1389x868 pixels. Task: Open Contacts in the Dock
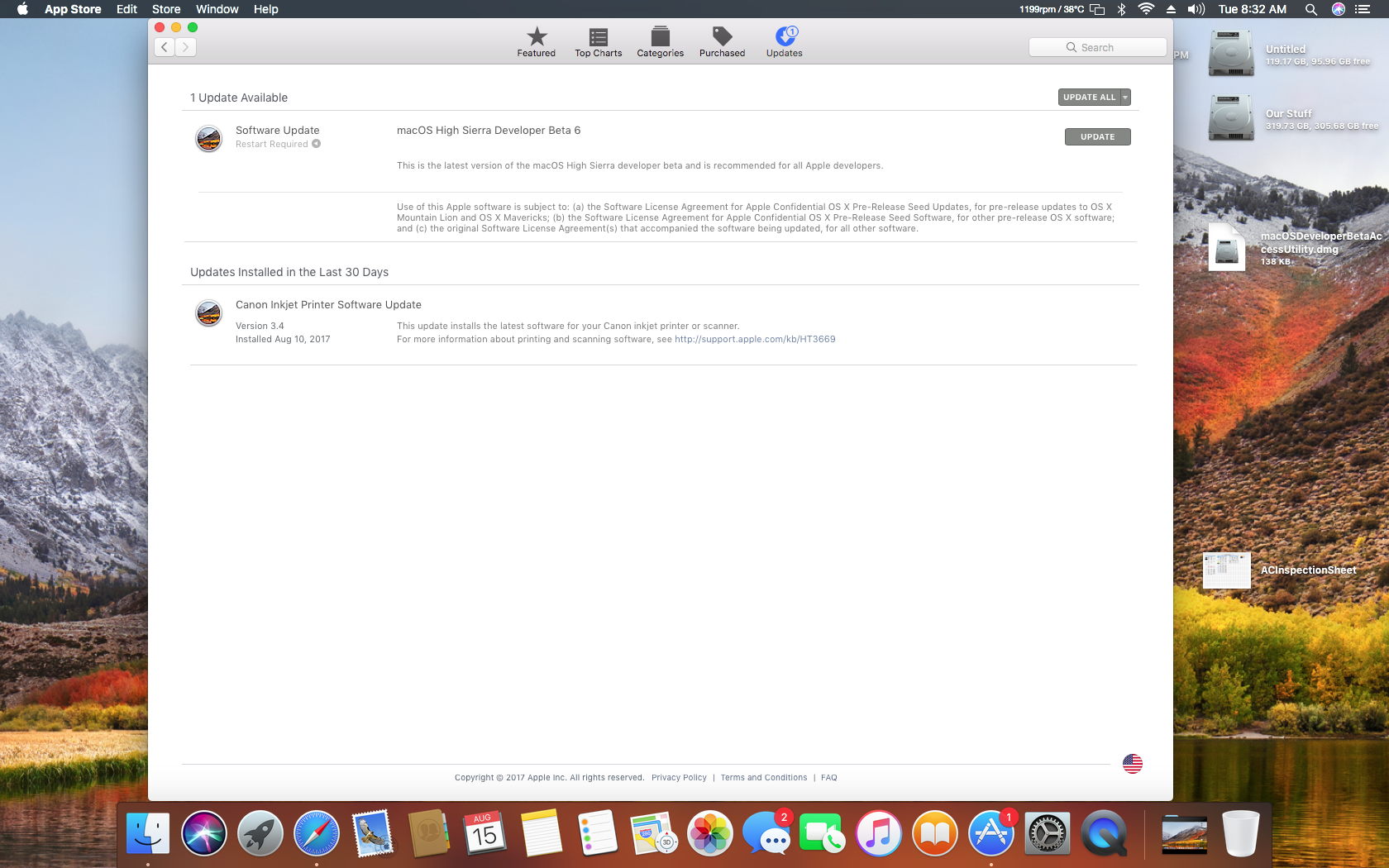429,832
